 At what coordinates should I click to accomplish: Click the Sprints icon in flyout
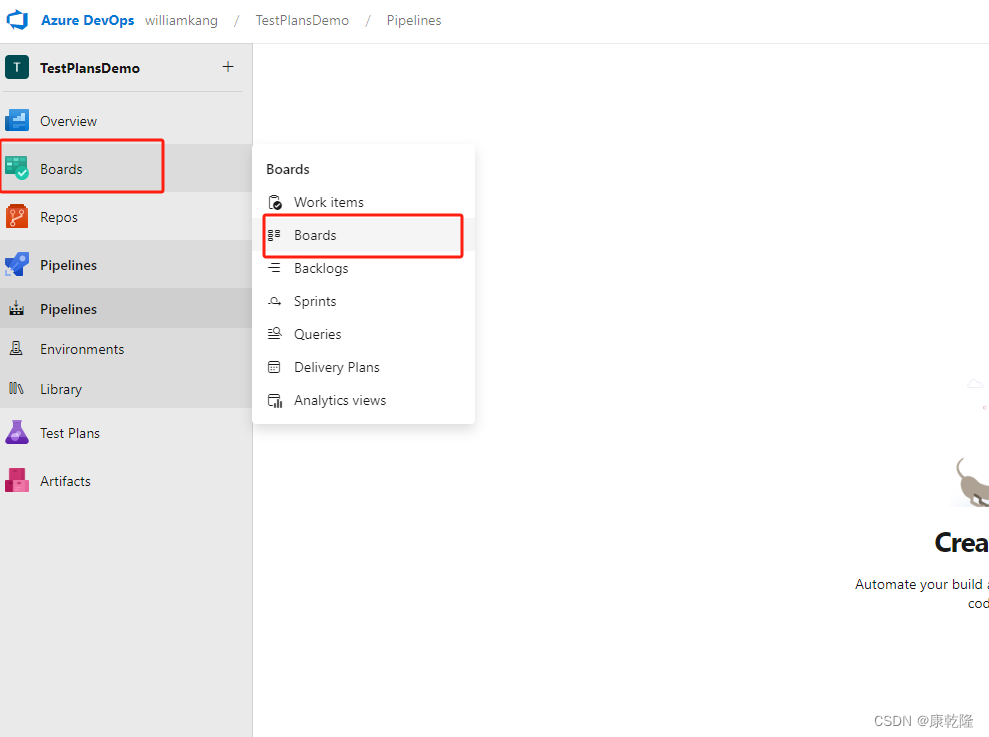click(274, 301)
